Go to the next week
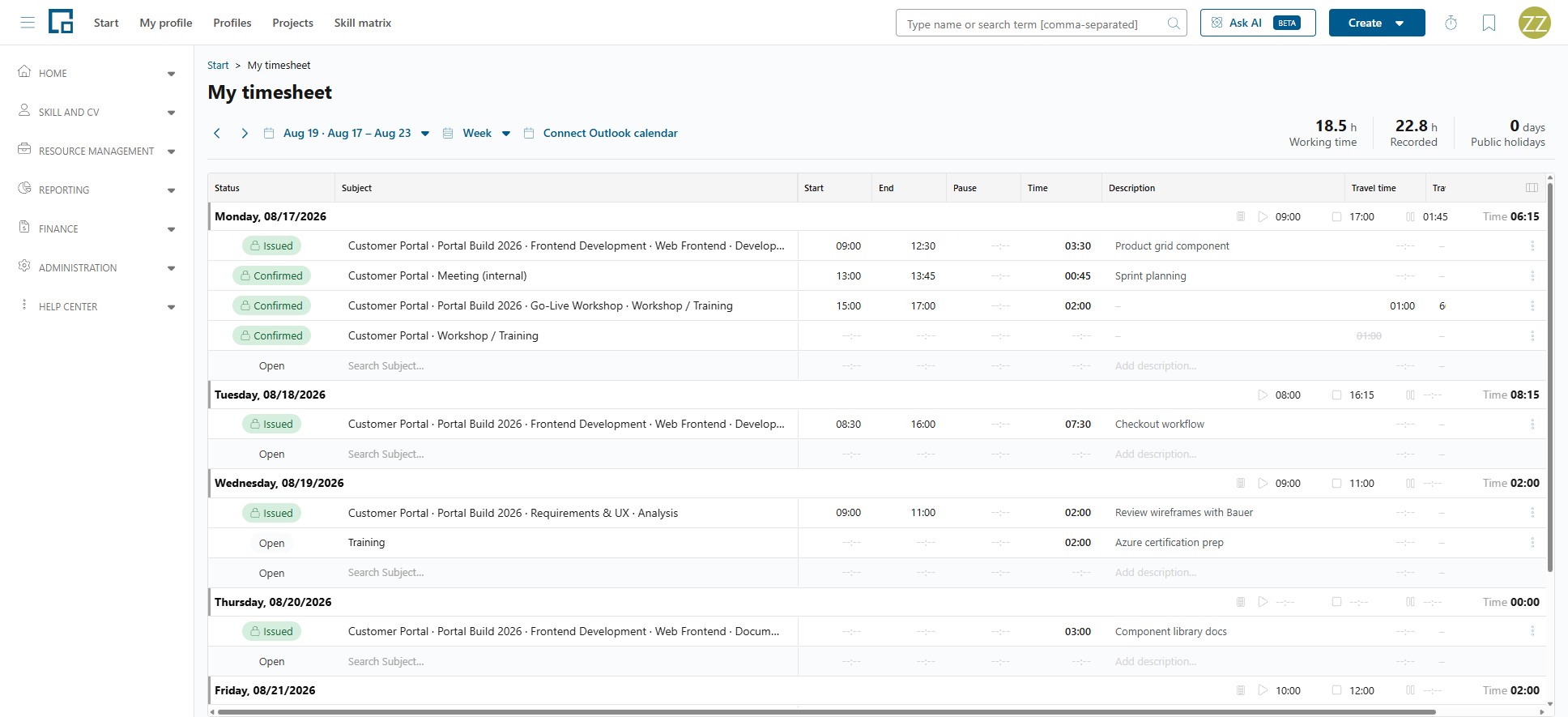This screenshot has width=1568, height=717. coord(244,133)
